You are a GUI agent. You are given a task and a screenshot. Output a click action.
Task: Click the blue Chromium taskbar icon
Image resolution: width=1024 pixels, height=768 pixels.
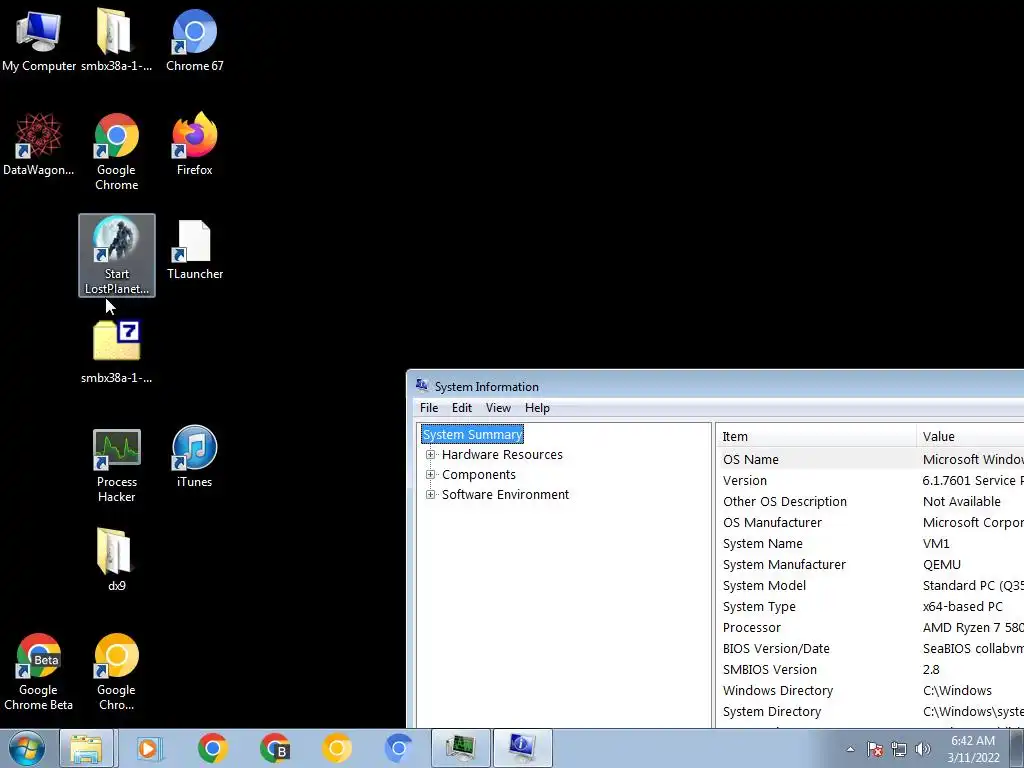tap(398, 748)
